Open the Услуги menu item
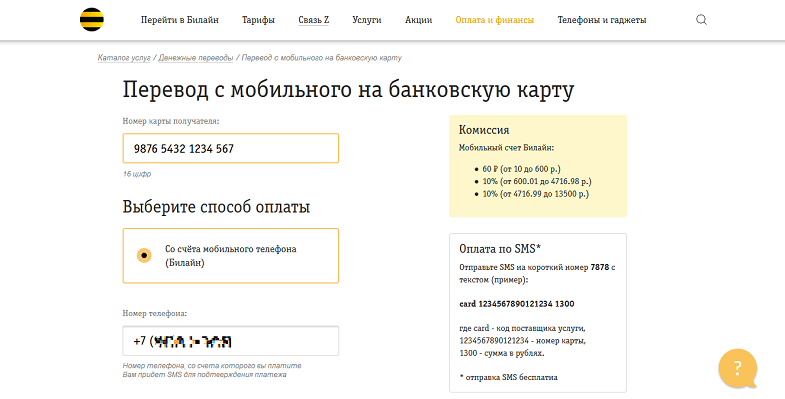Viewport: 785px width, 399px height. 366,20
